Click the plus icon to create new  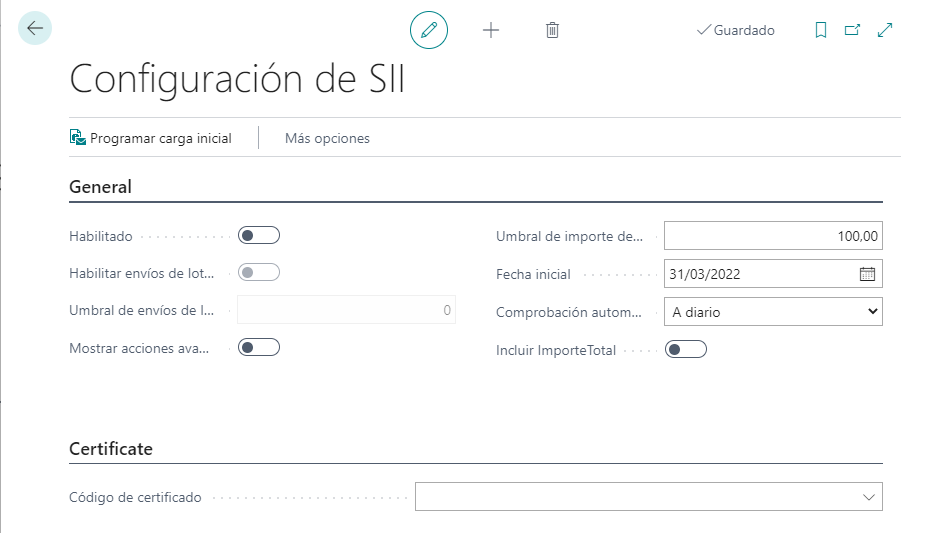pyautogui.click(x=490, y=30)
